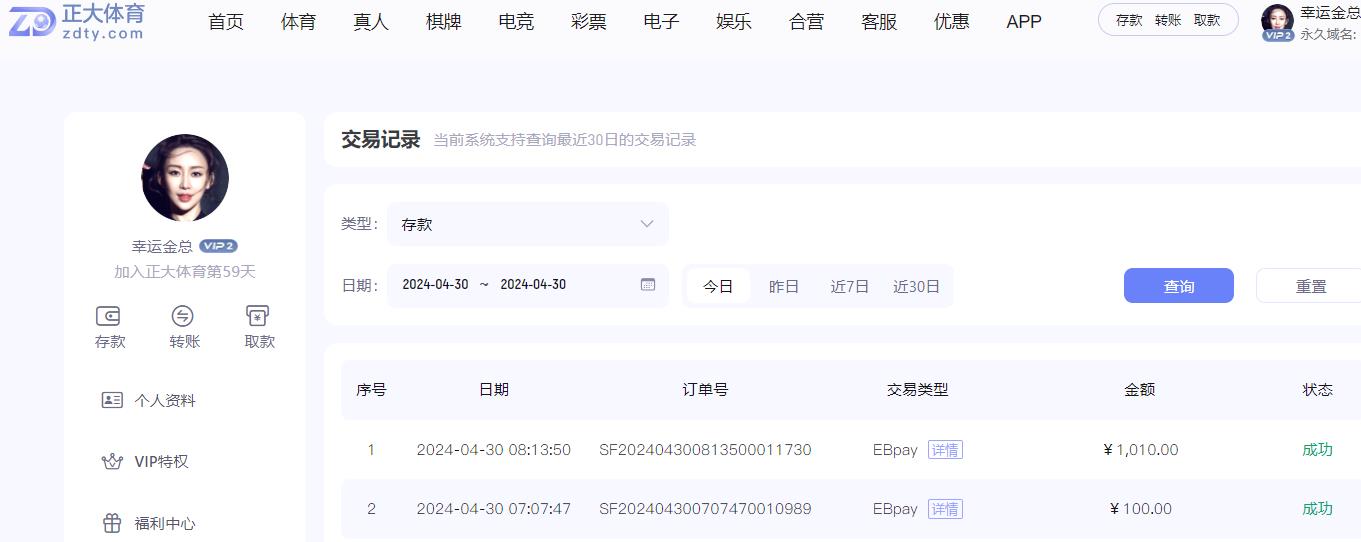The height and width of the screenshot is (542, 1361).
Task: Click order number SF202404300813500011730
Action: click(x=705, y=450)
